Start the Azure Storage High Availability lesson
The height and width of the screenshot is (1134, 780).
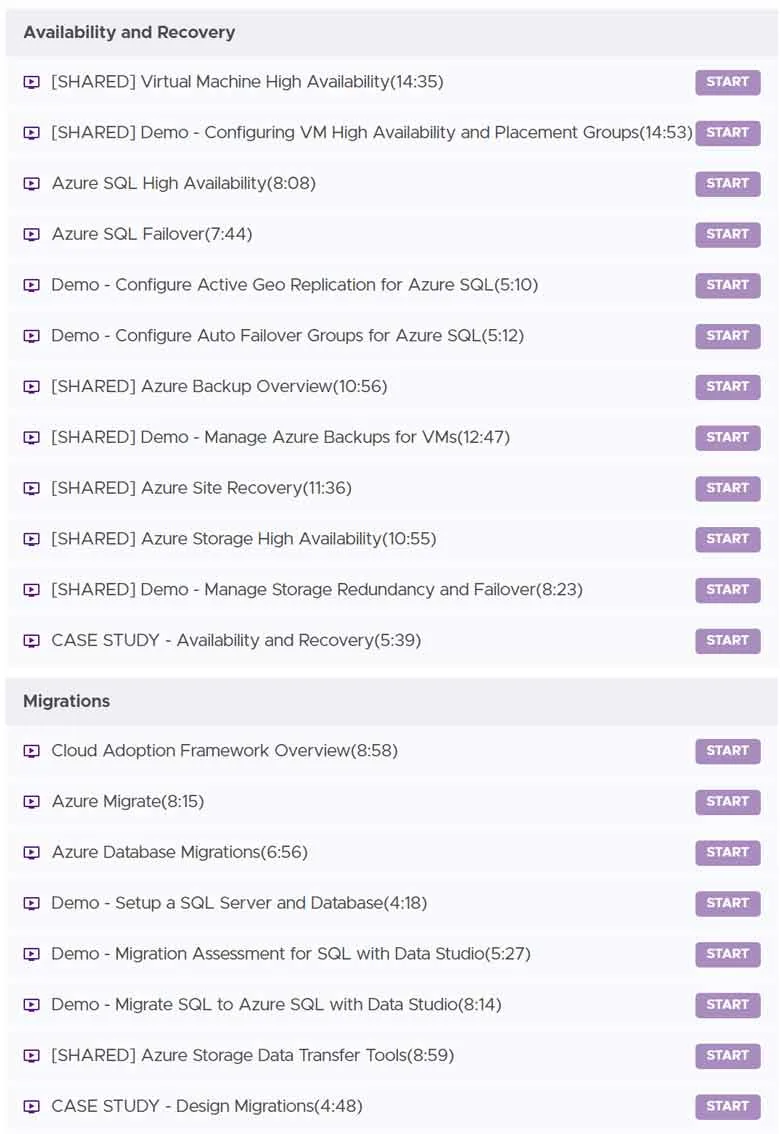(727, 539)
